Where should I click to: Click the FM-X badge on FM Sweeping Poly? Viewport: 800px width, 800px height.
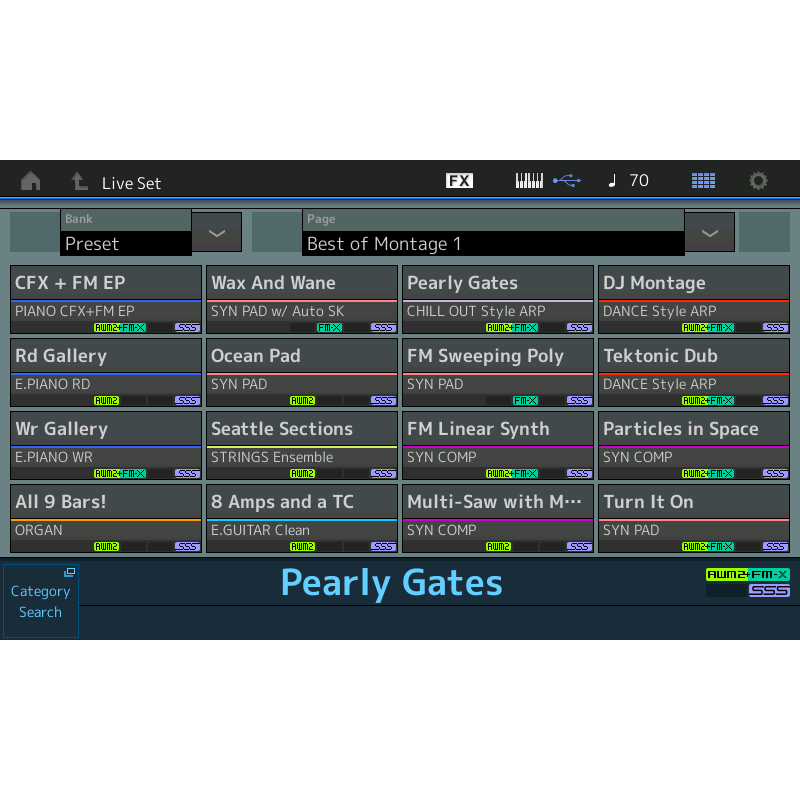pyautogui.click(x=525, y=401)
